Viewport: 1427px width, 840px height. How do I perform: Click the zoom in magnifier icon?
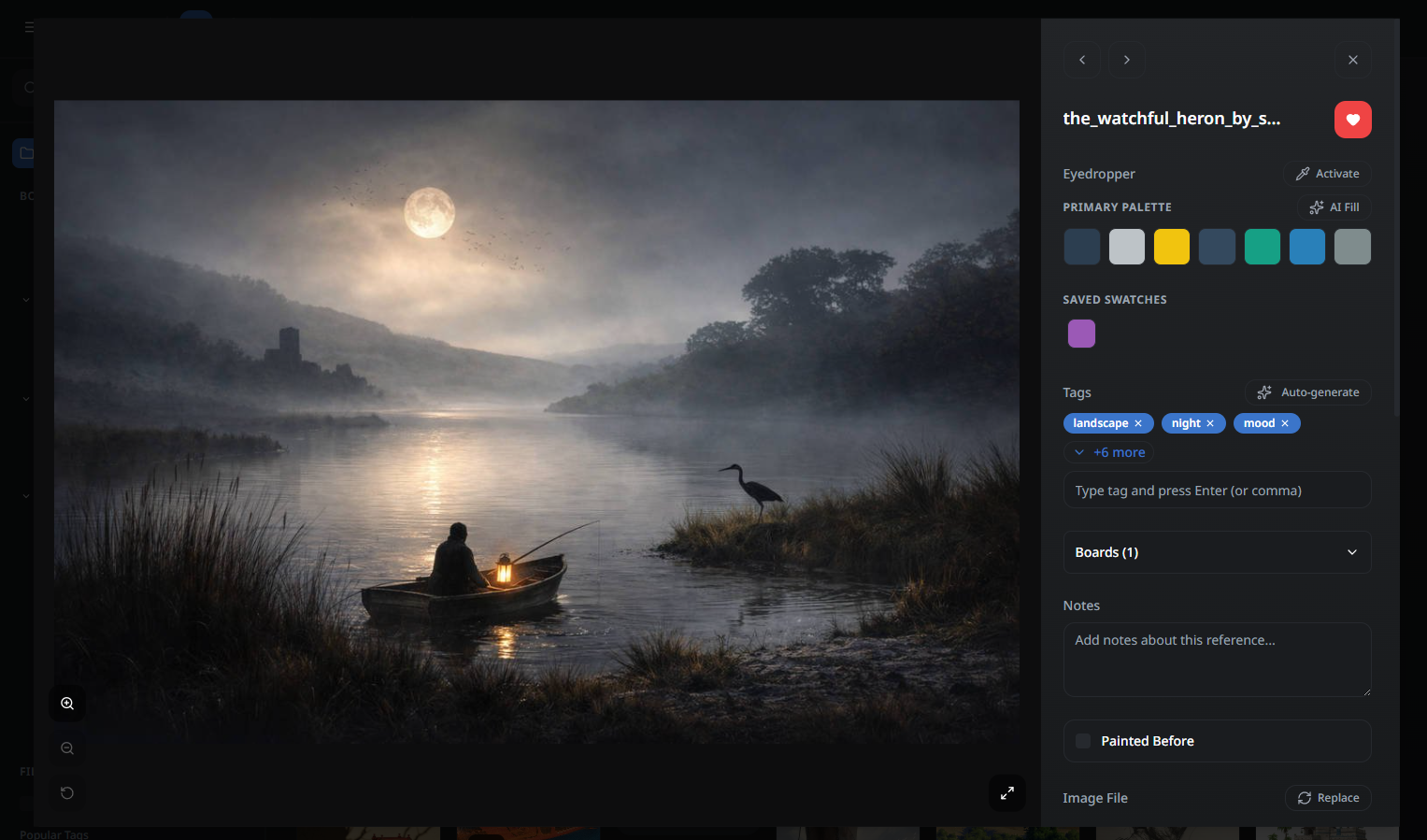(67, 704)
